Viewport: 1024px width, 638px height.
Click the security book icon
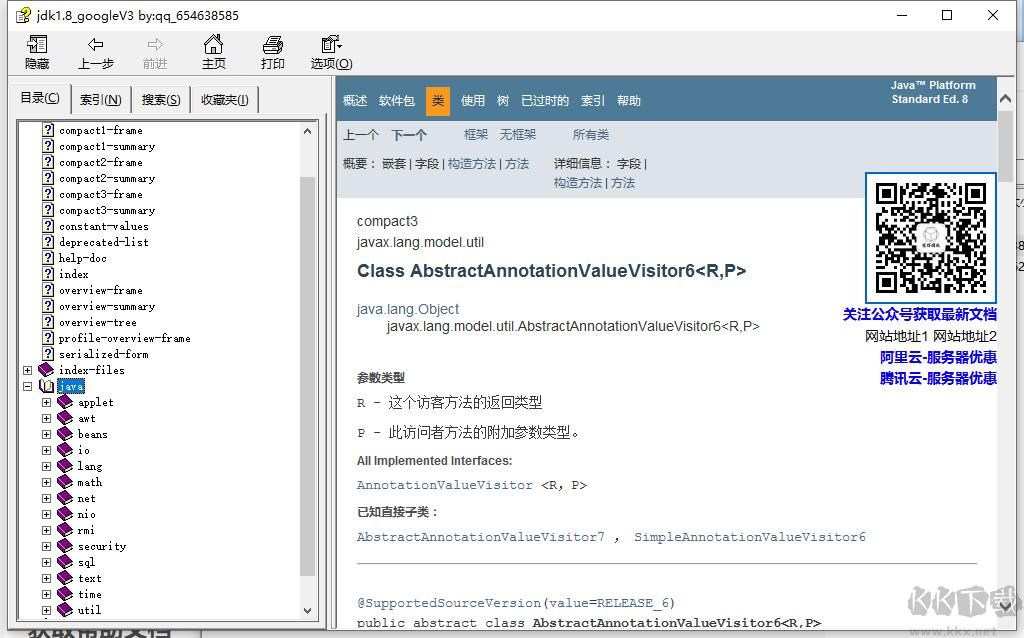65,546
